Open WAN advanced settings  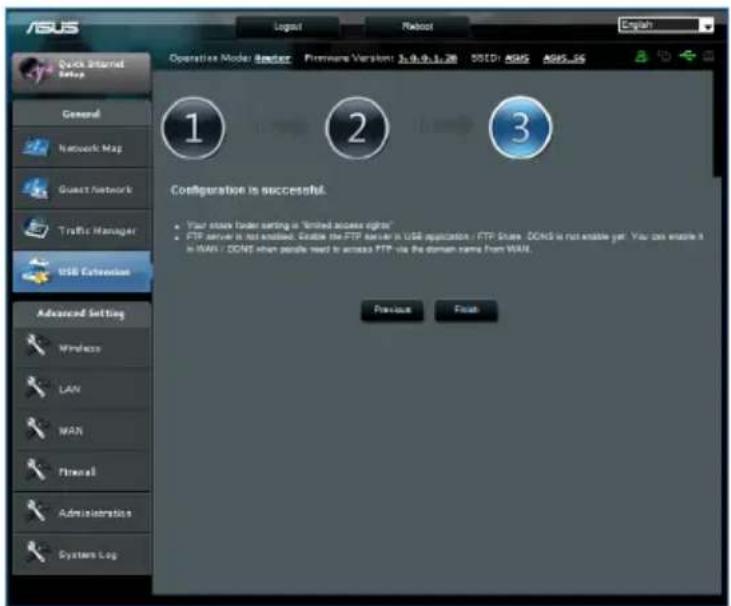[x=82, y=430]
